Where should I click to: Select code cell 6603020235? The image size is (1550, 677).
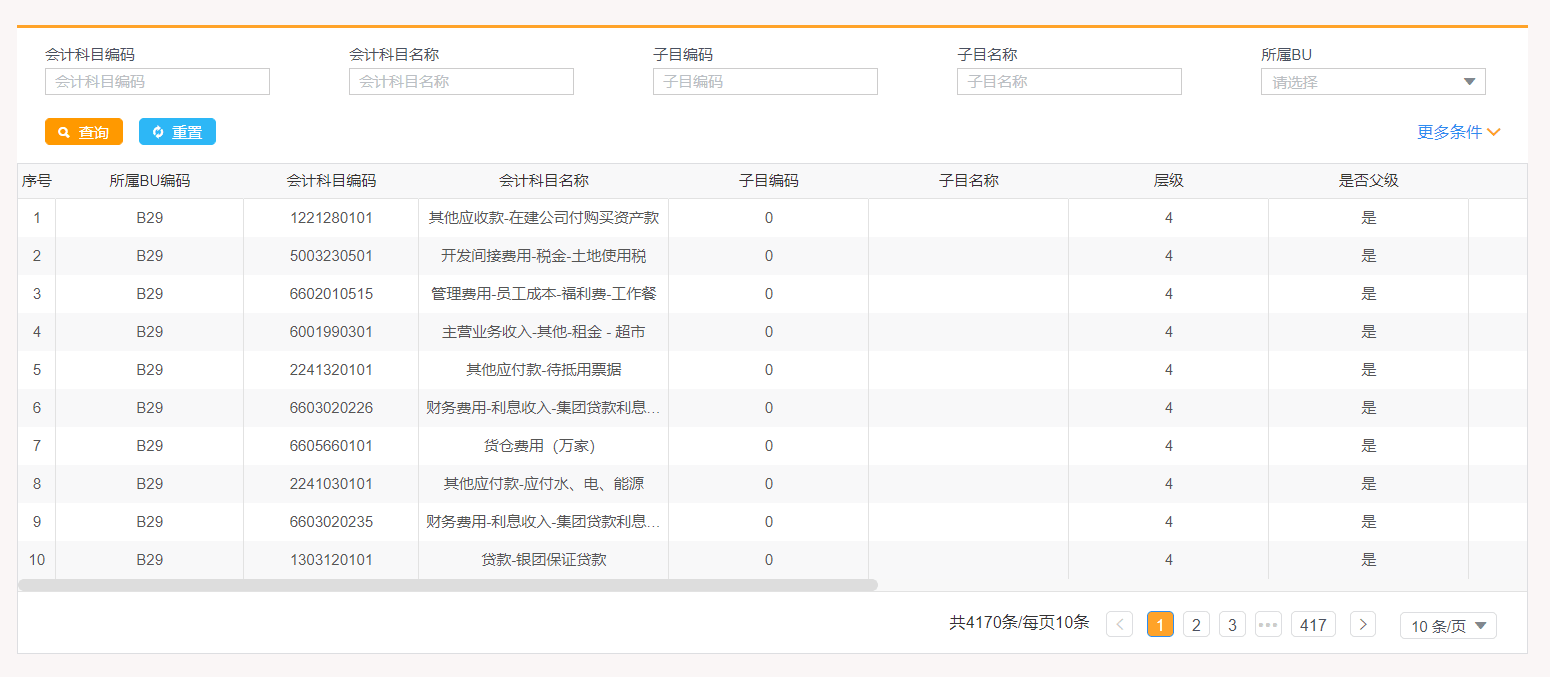click(x=331, y=522)
